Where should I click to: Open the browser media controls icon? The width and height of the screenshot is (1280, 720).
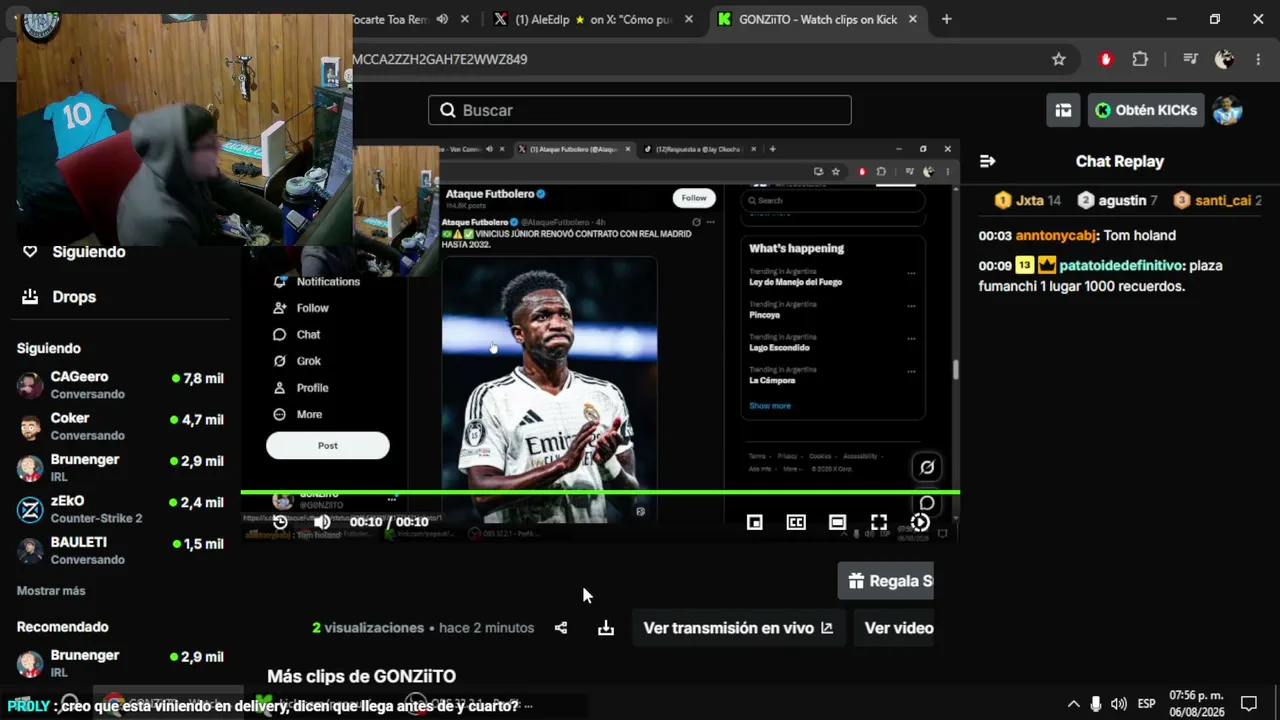pos(1190,59)
